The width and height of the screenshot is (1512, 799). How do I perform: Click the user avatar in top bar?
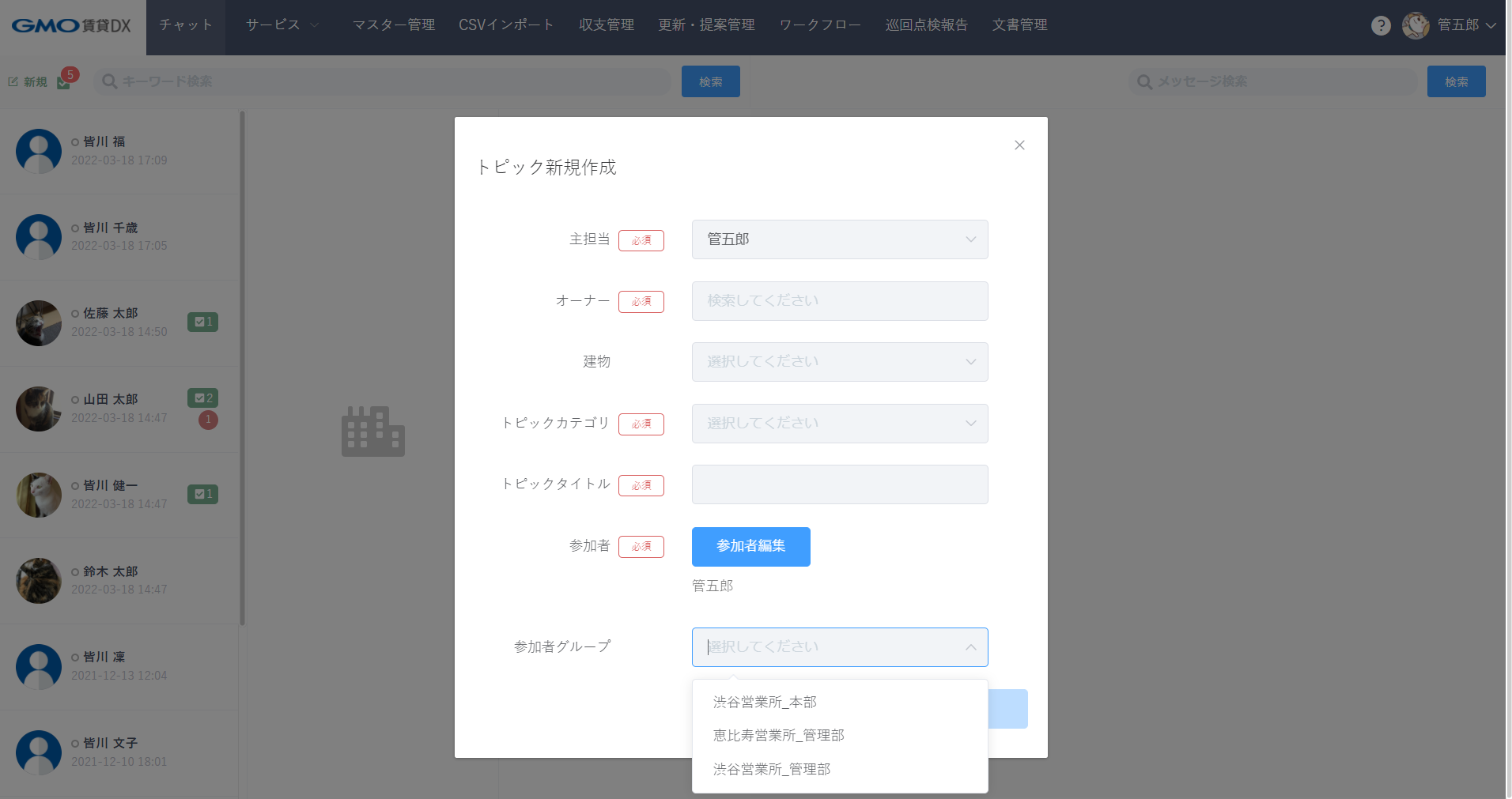(1415, 25)
